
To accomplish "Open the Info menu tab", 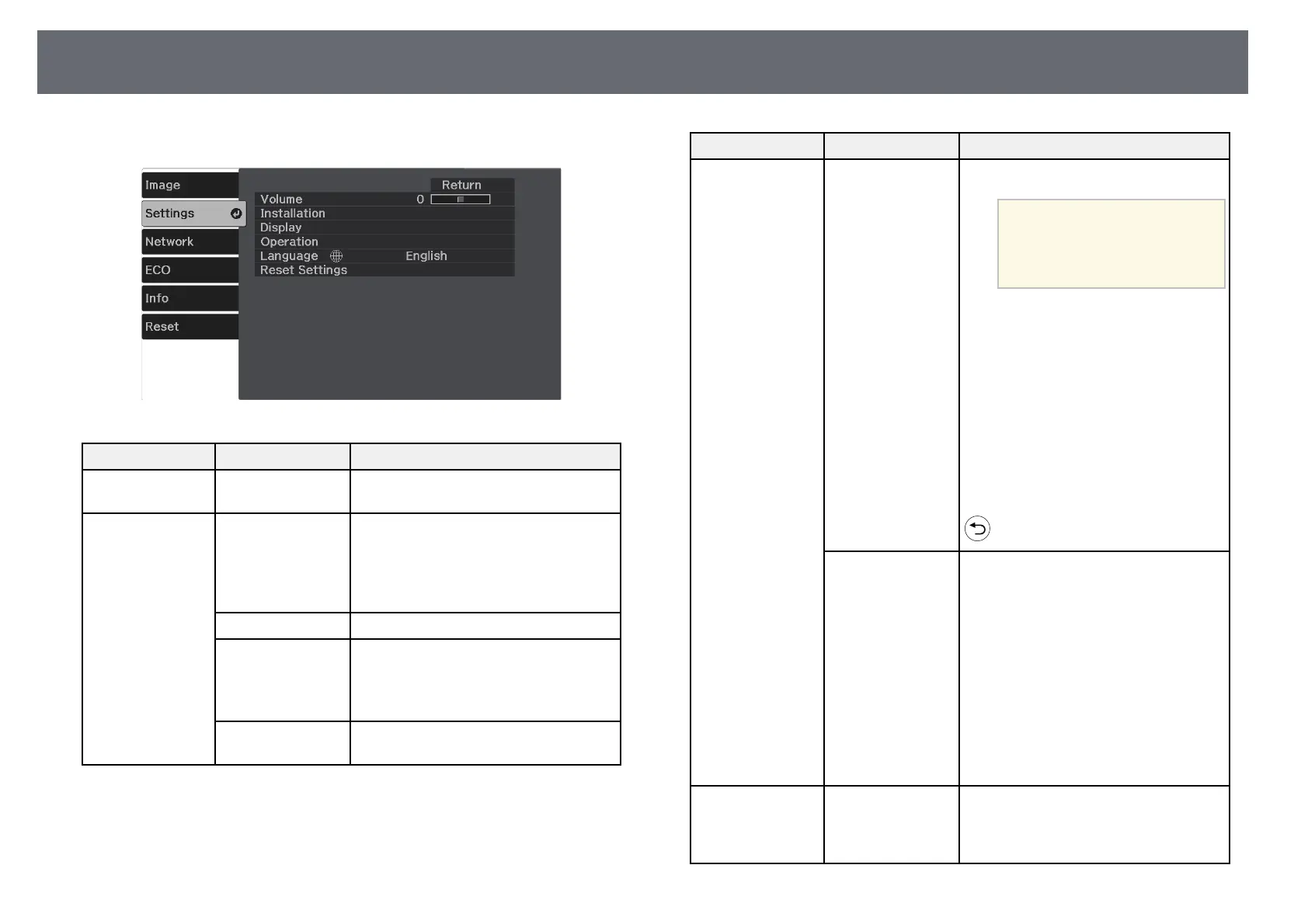I will pyautogui.click(x=190, y=298).
